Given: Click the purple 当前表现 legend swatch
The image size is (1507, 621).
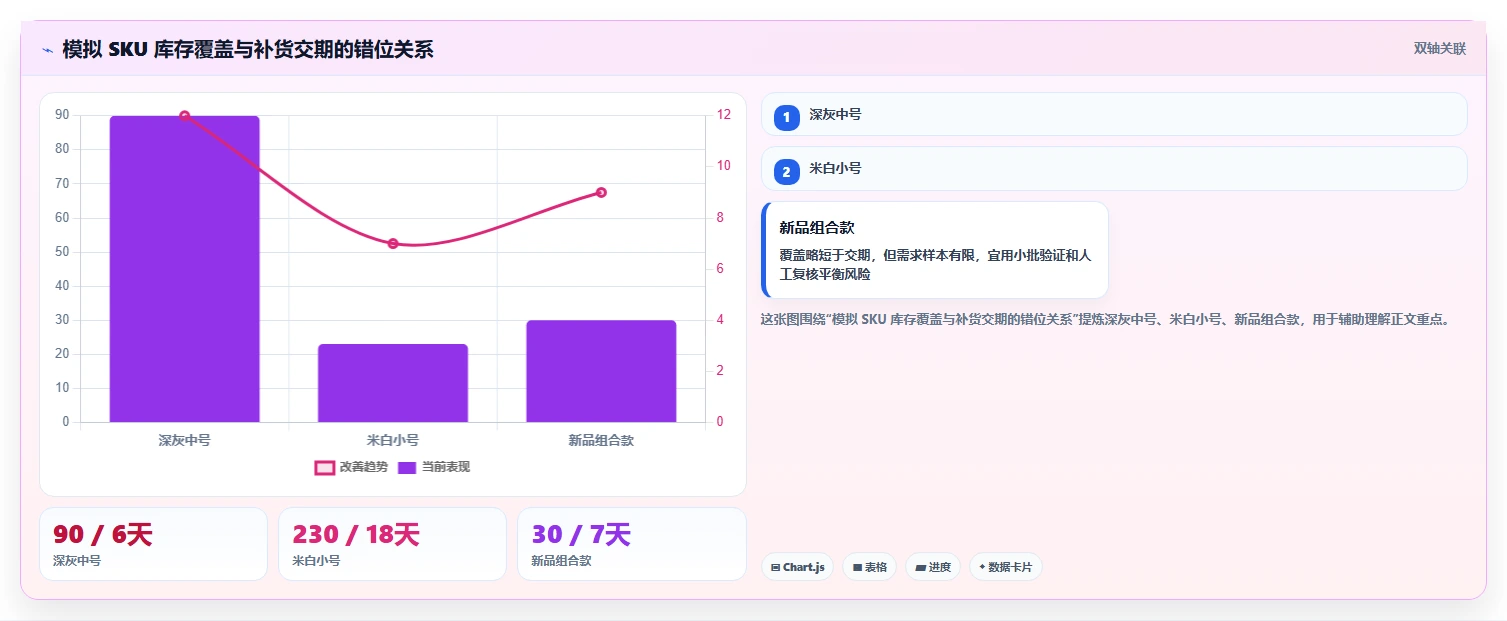Looking at the screenshot, I should pyautogui.click(x=407, y=467).
